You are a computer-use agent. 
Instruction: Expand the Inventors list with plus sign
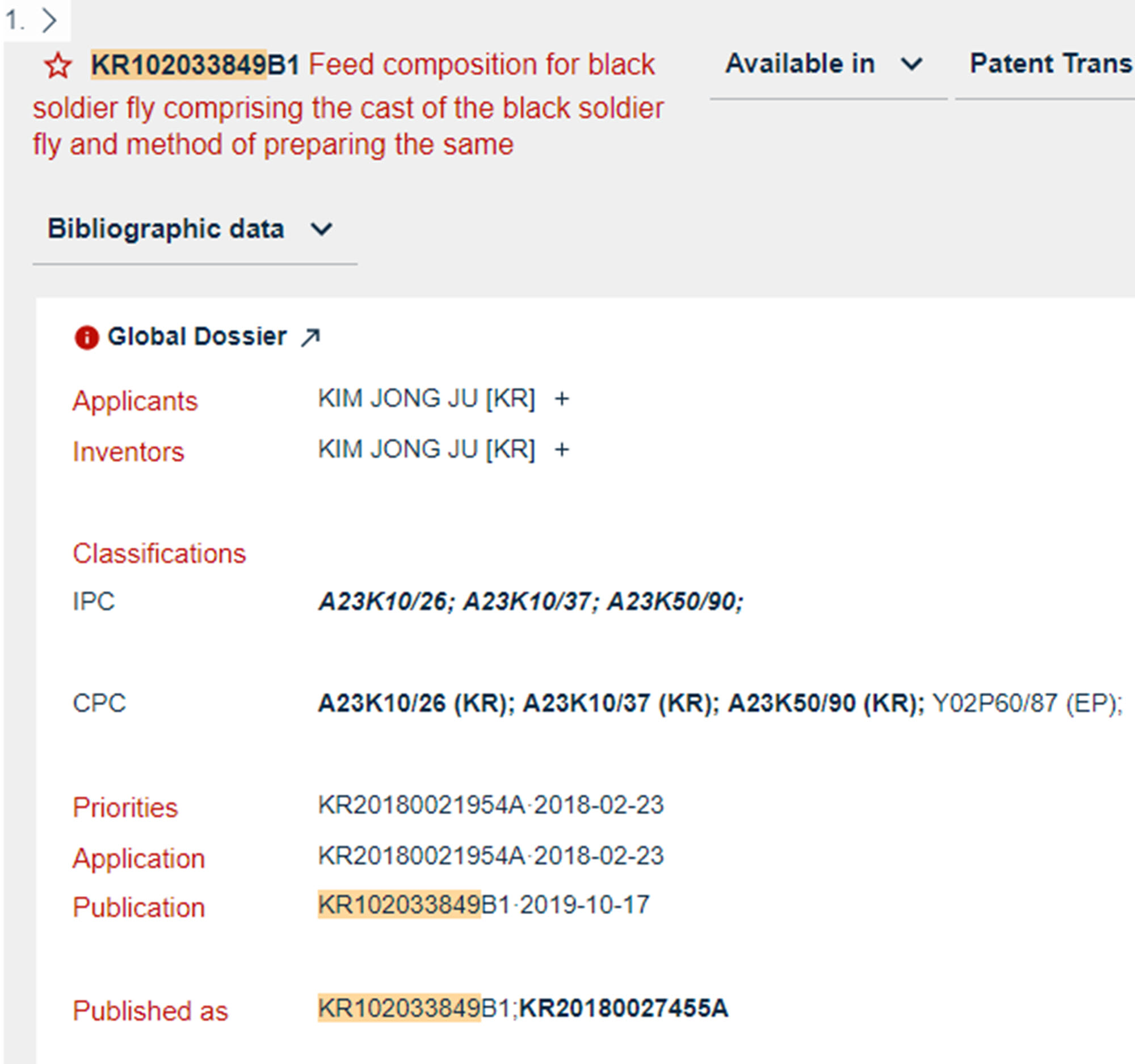562,450
